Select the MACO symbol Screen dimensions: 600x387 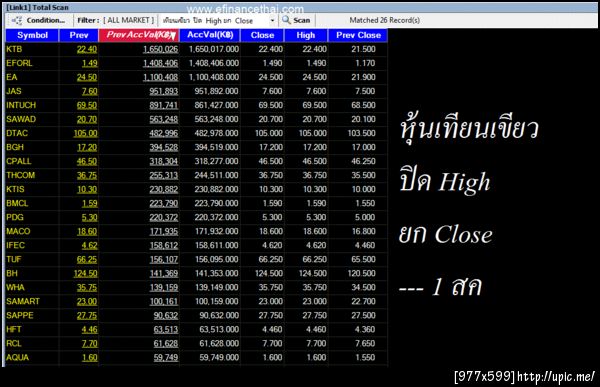tap(18, 231)
